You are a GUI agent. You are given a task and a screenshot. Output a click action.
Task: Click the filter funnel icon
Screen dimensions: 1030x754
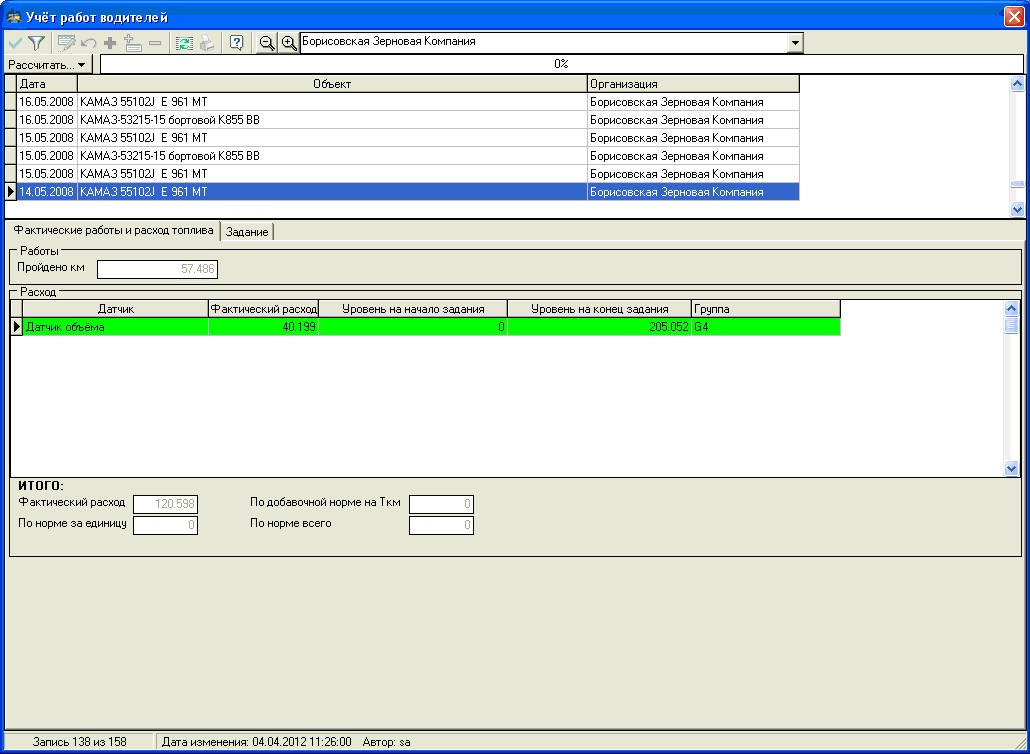(36, 43)
